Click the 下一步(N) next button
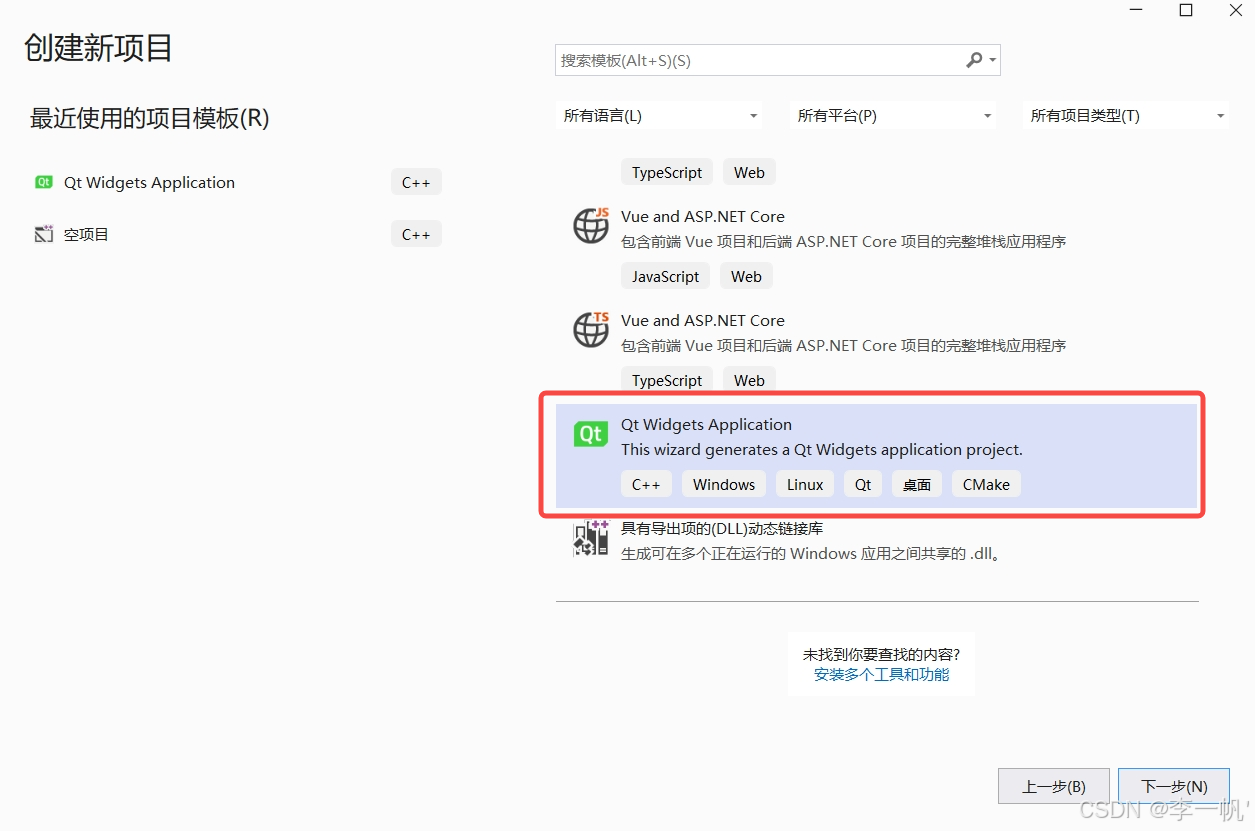The image size is (1255, 831). 1174,786
